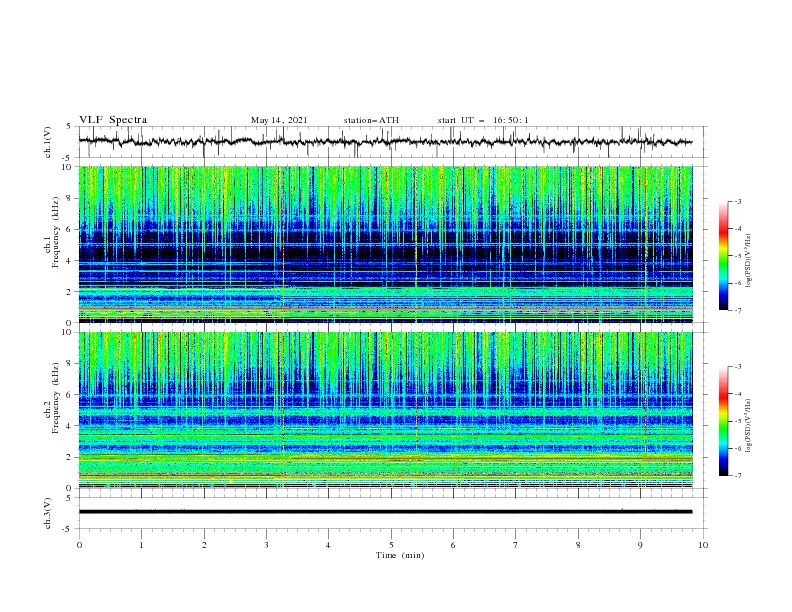The height and width of the screenshot is (612, 792).
Task: Click the time axis tick label "5"
Action: coord(391,545)
